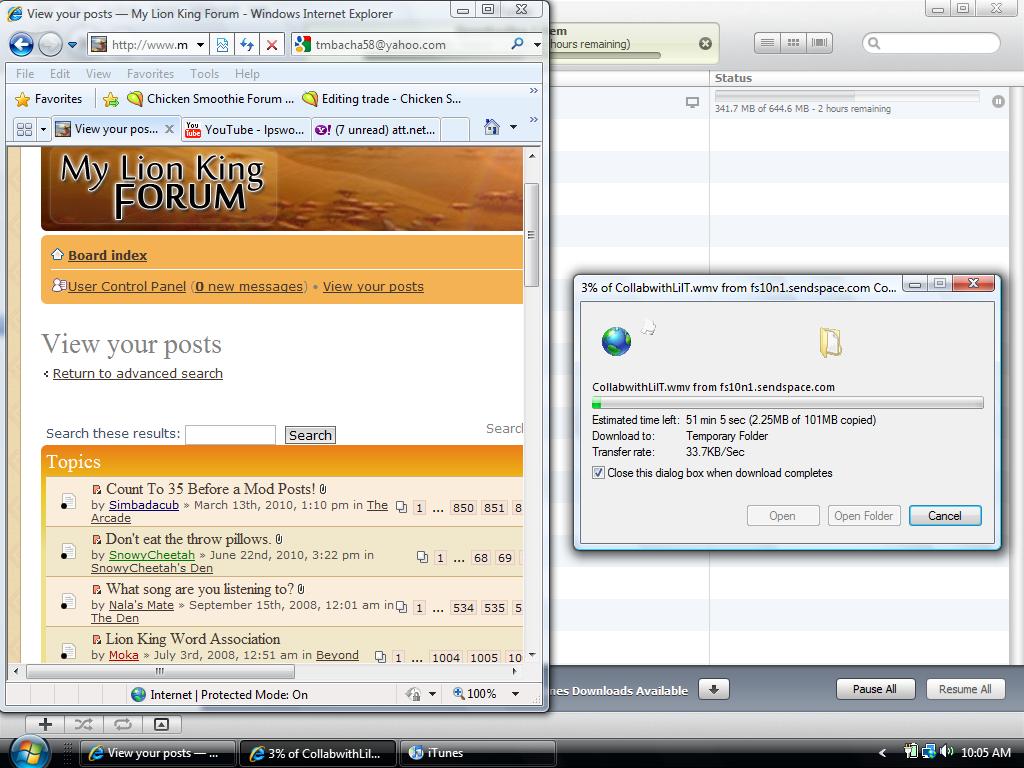Viewport: 1024px width, 768px height.
Task: Click the Refresh page icon
Action: pos(246,44)
